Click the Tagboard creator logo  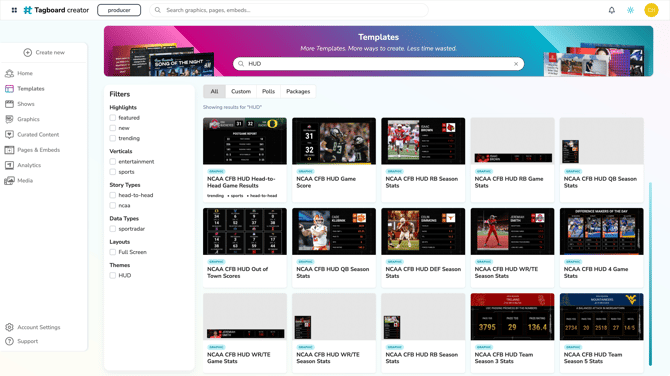tap(56, 10)
